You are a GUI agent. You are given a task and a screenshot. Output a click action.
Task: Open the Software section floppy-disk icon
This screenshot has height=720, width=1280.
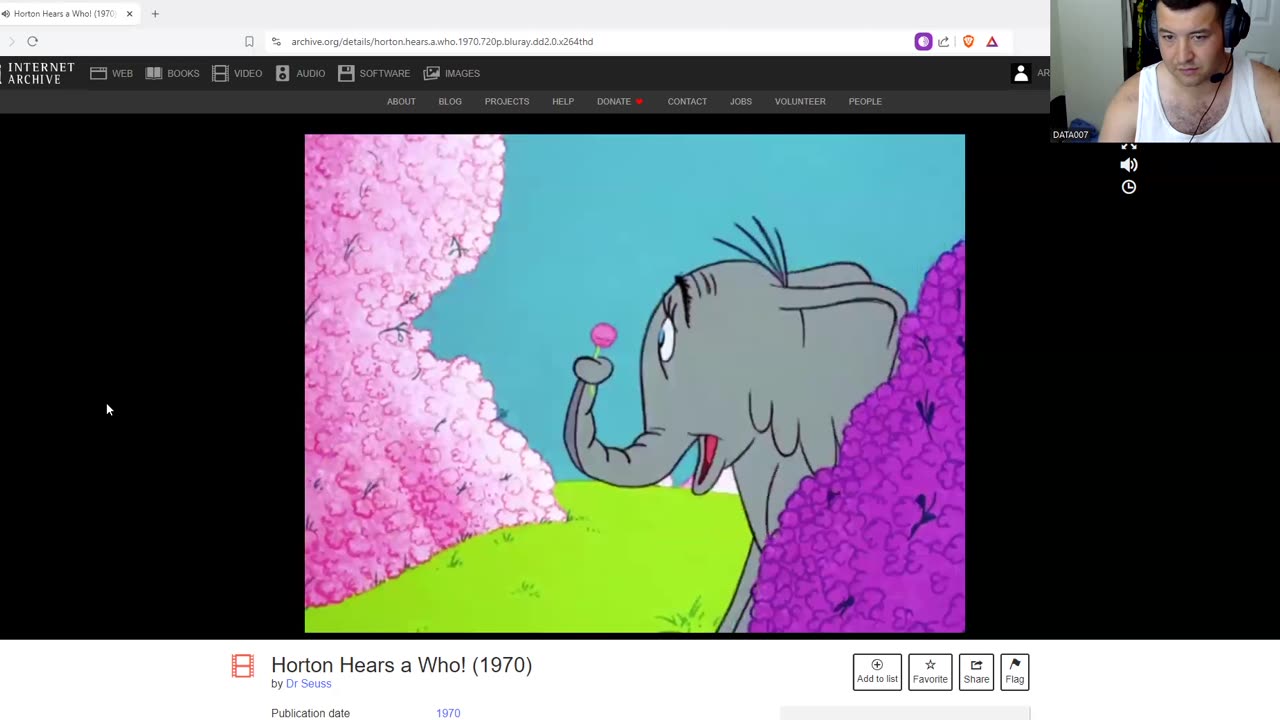pos(346,73)
